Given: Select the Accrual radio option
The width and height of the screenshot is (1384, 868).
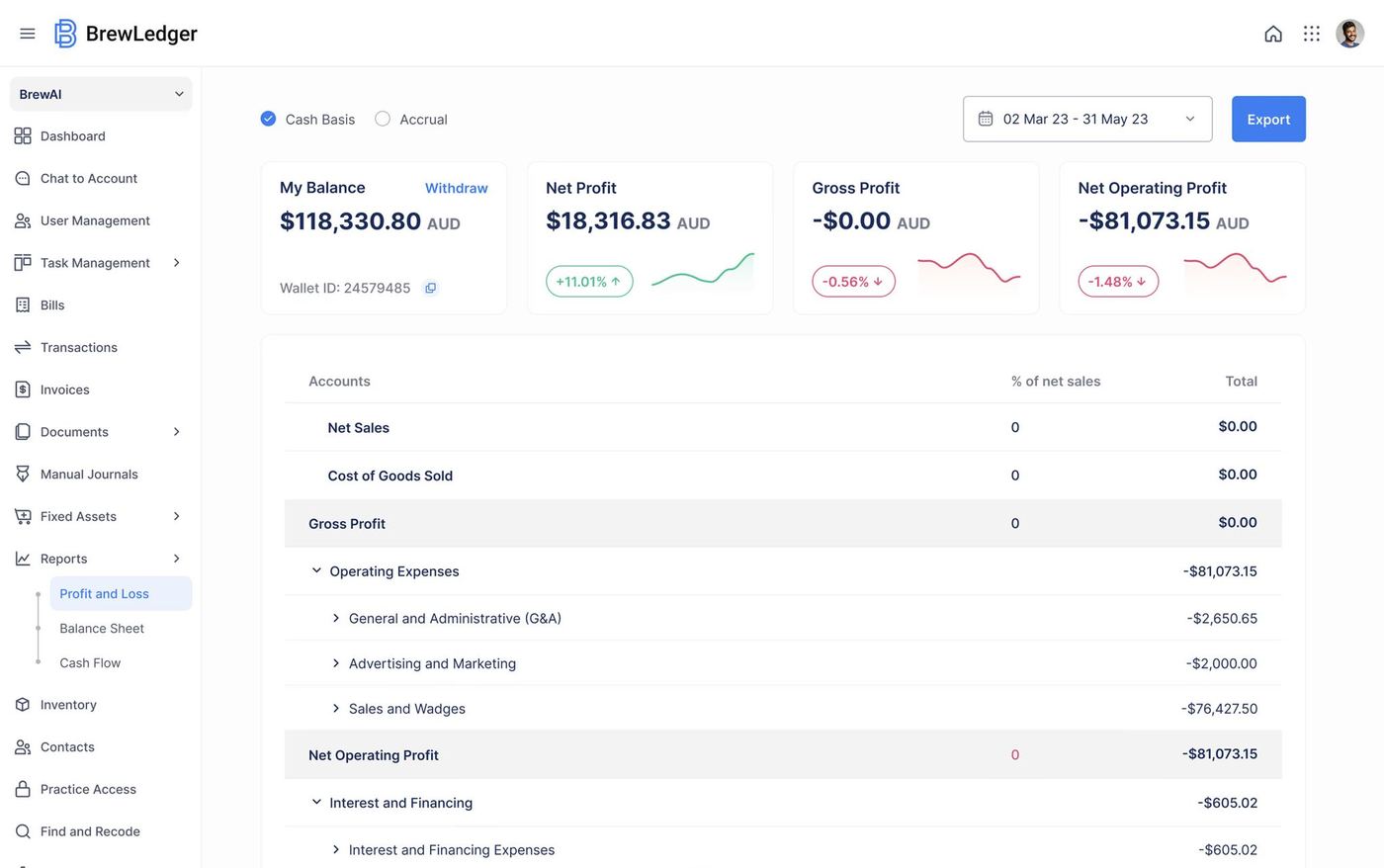Looking at the screenshot, I should pos(383,119).
